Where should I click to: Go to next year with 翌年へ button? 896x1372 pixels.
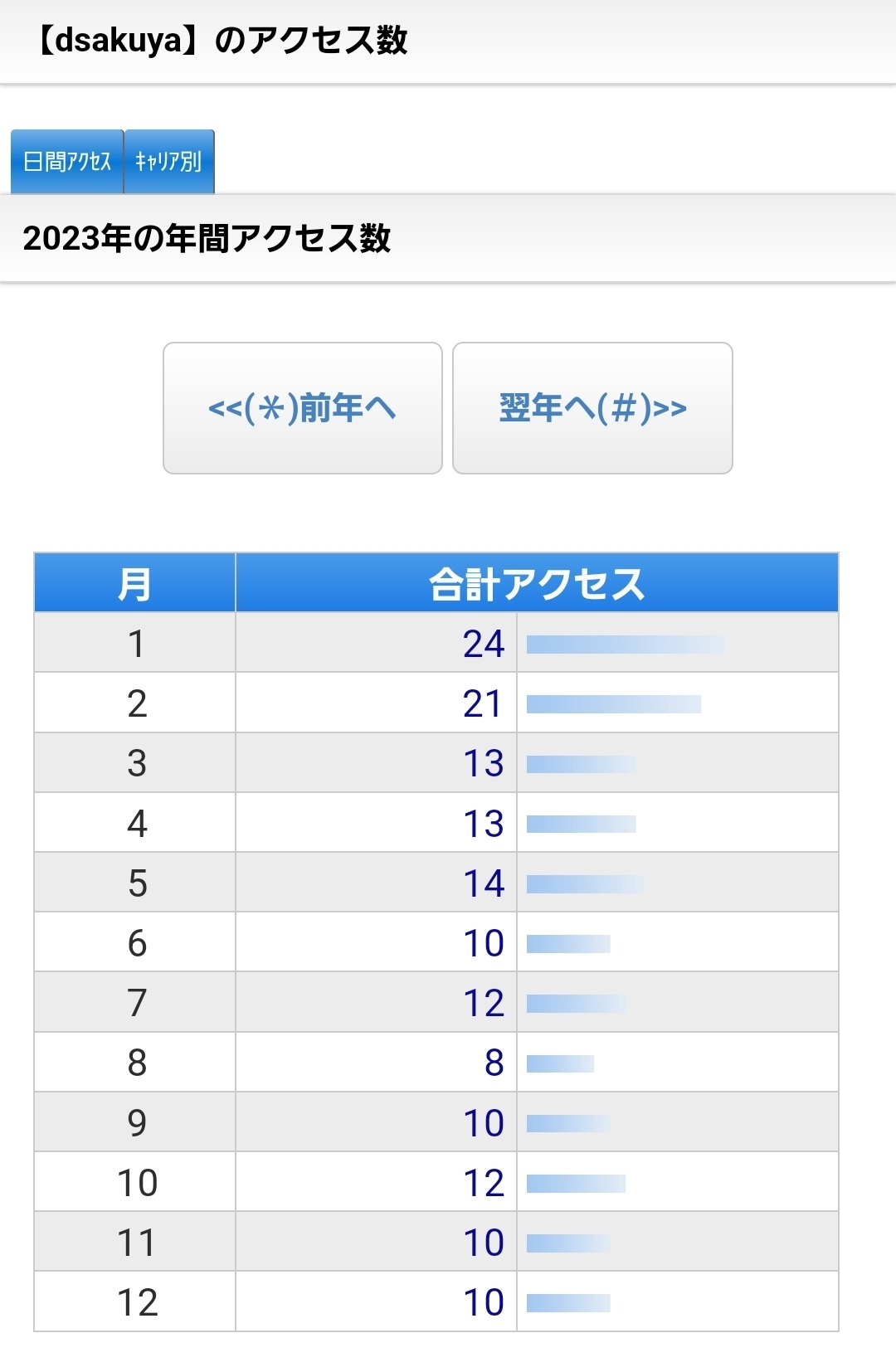(x=592, y=408)
